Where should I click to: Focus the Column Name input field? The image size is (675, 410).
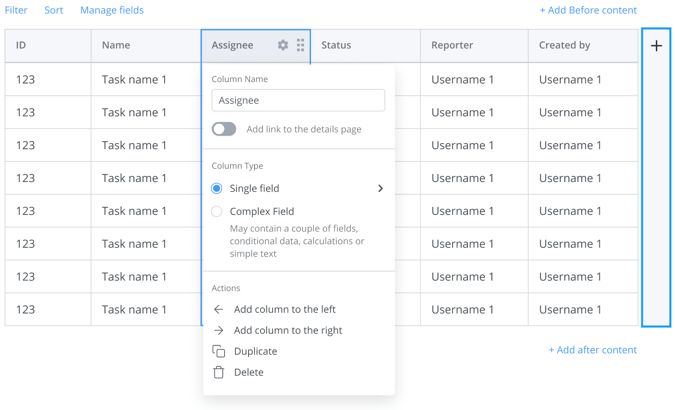[x=298, y=100]
